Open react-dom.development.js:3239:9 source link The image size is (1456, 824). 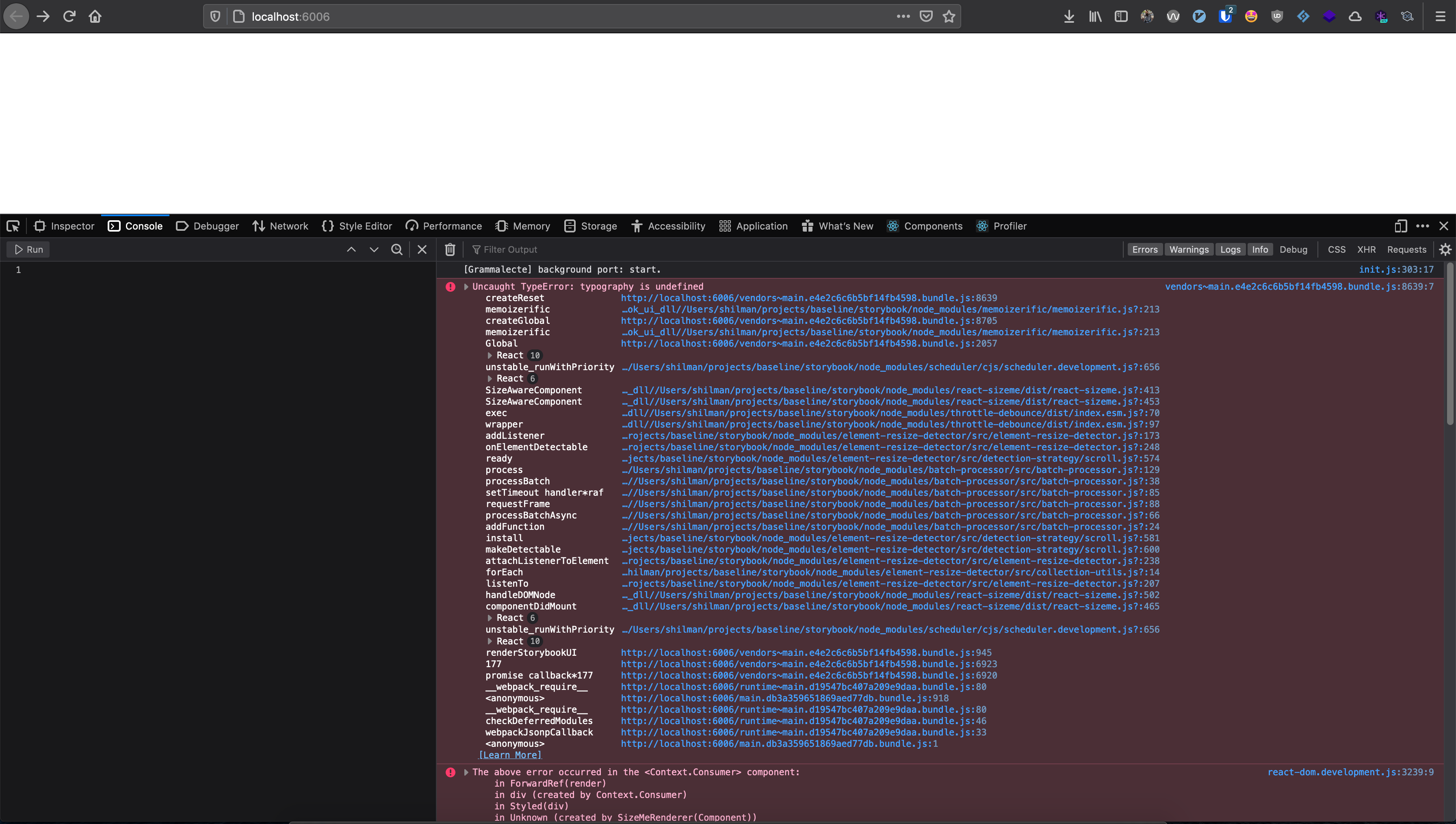1350,772
